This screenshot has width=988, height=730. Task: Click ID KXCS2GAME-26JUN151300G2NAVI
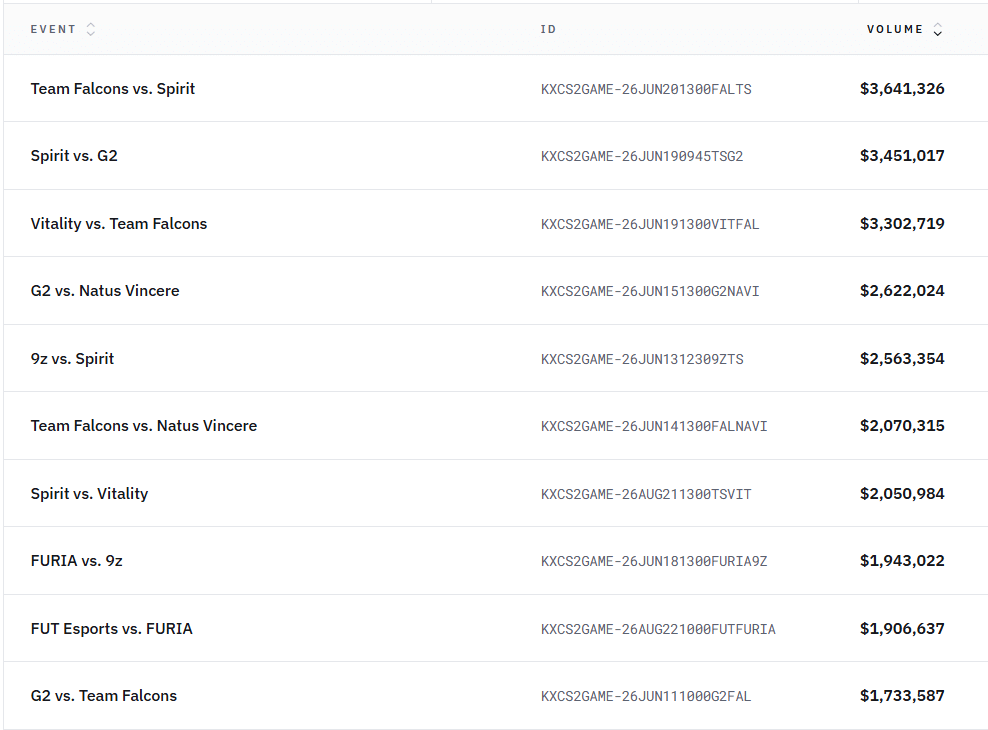pos(650,292)
